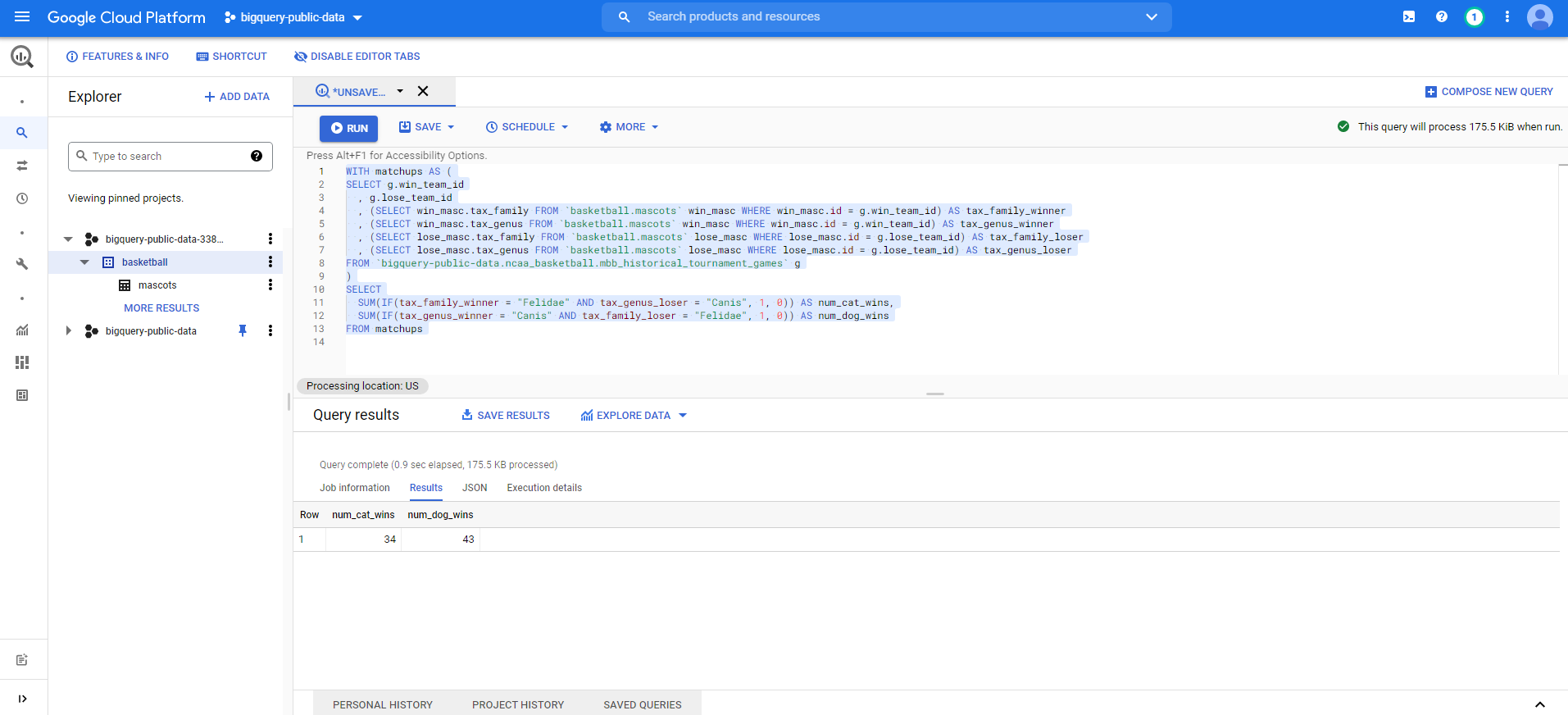Screen dimensions: 1568x715
Task: Open the SAVE dropdown
Action: click(x=427, y=127)
